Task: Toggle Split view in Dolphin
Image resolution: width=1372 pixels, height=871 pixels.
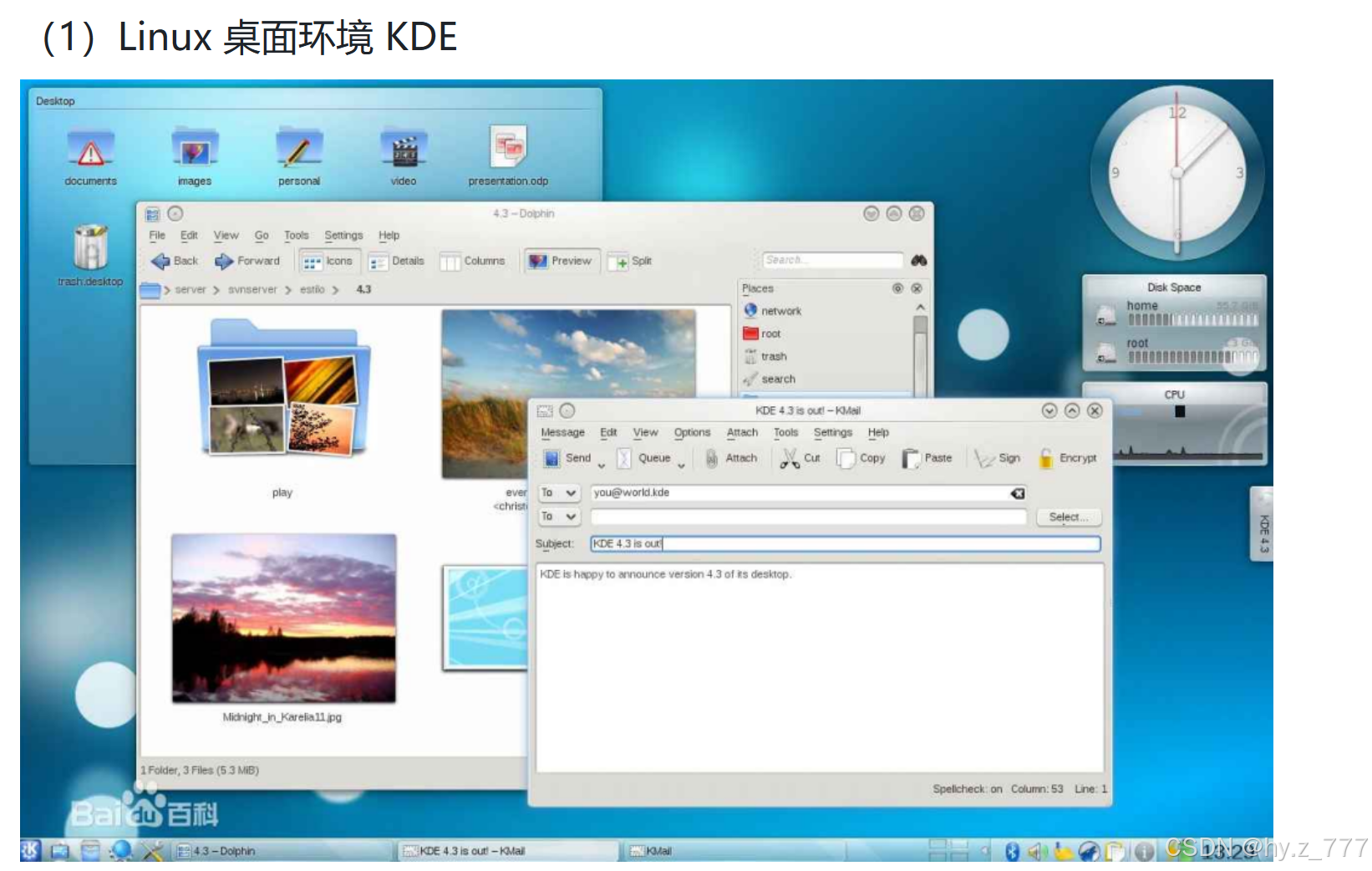Action: (x=631, y=262)
